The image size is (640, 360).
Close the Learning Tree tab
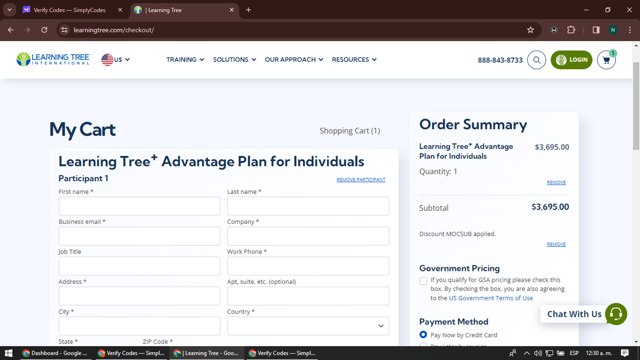click(x=231, y=10)
